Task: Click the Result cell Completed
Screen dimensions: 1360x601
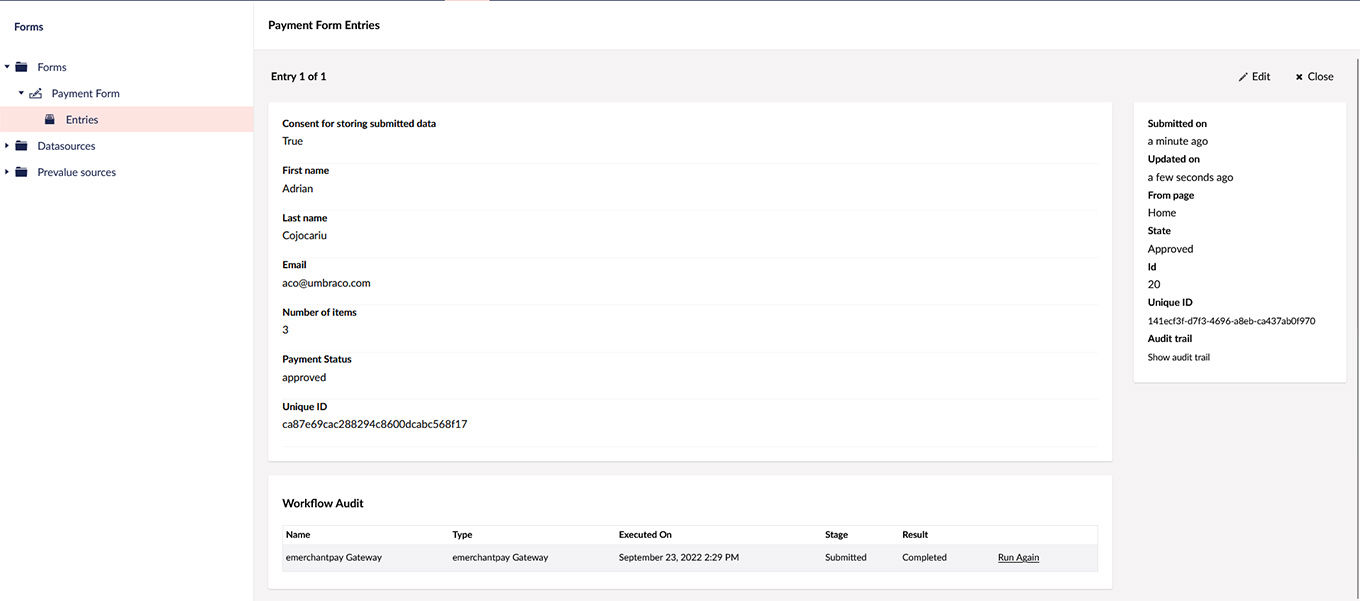Action: click(924, 558)
